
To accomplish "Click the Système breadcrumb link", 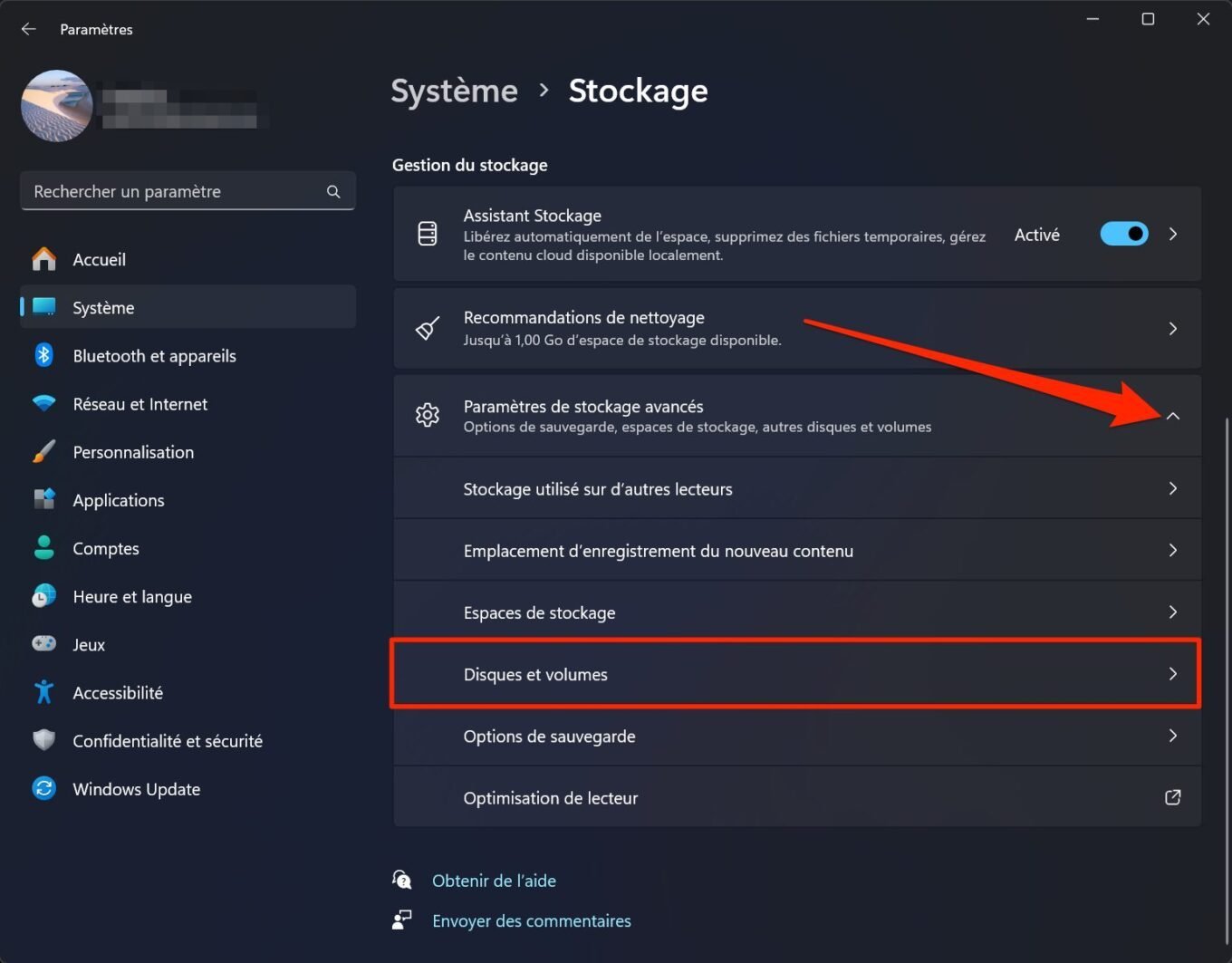I will (x=454, y=91).
